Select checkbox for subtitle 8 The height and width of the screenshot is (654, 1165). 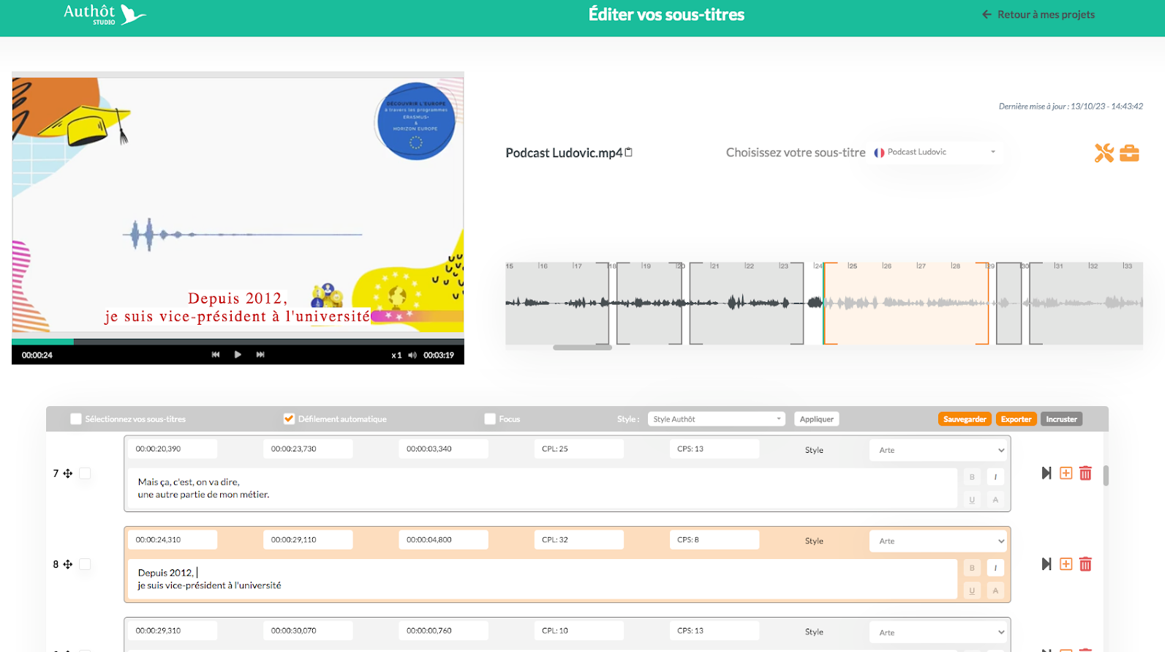coord(85,564)
